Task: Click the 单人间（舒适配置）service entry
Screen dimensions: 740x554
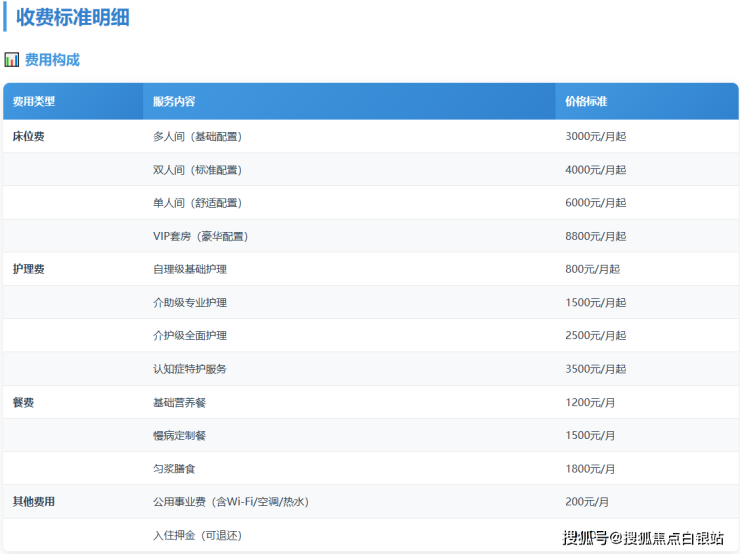Action: [x=197, y=203]
